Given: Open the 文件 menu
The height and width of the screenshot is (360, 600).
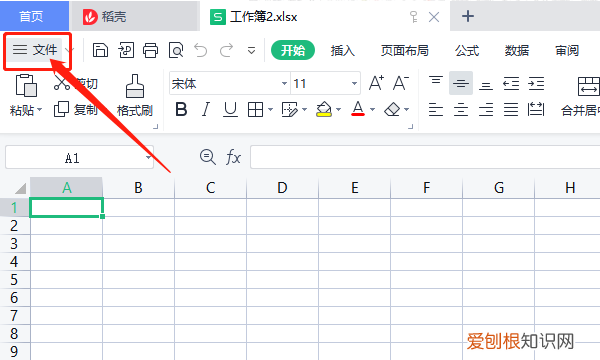Looking at the screenshot, I should click(35, 50).
